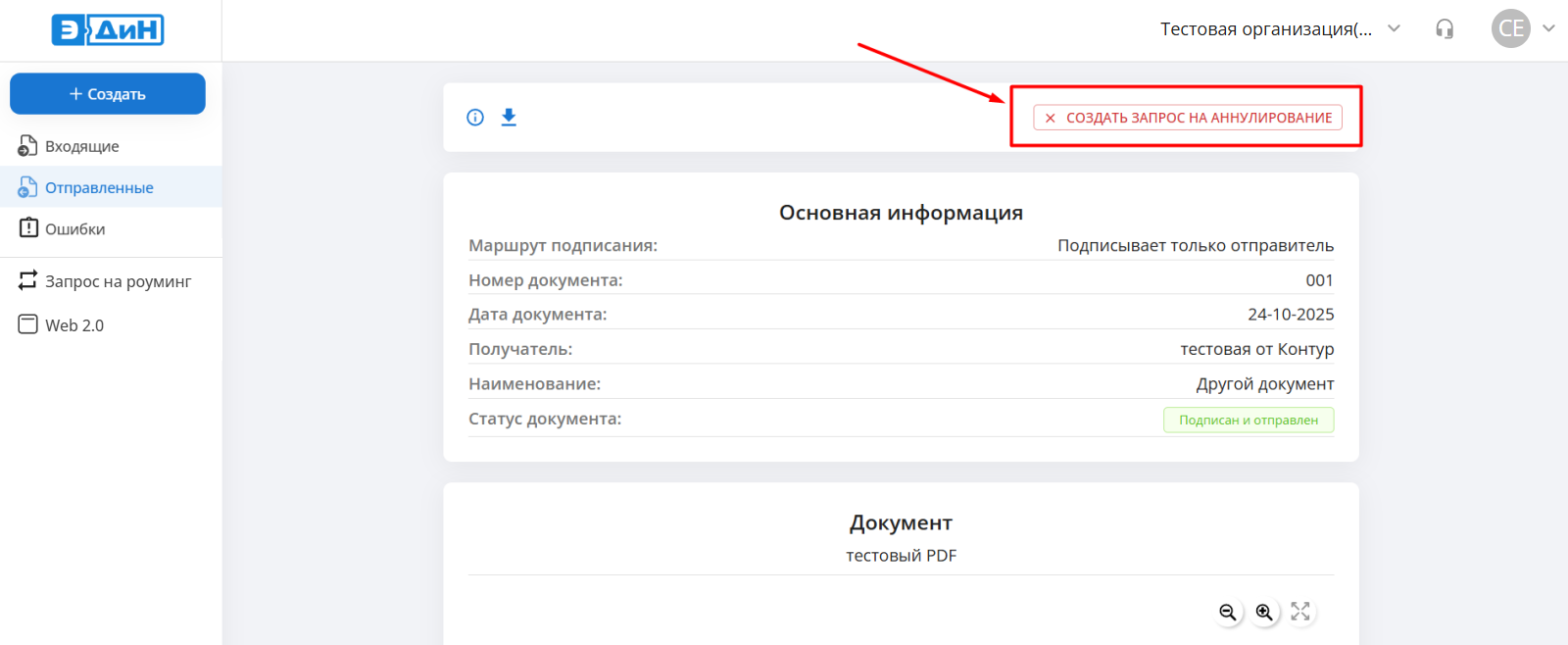Open the Входящие folder

click(82, 146)
